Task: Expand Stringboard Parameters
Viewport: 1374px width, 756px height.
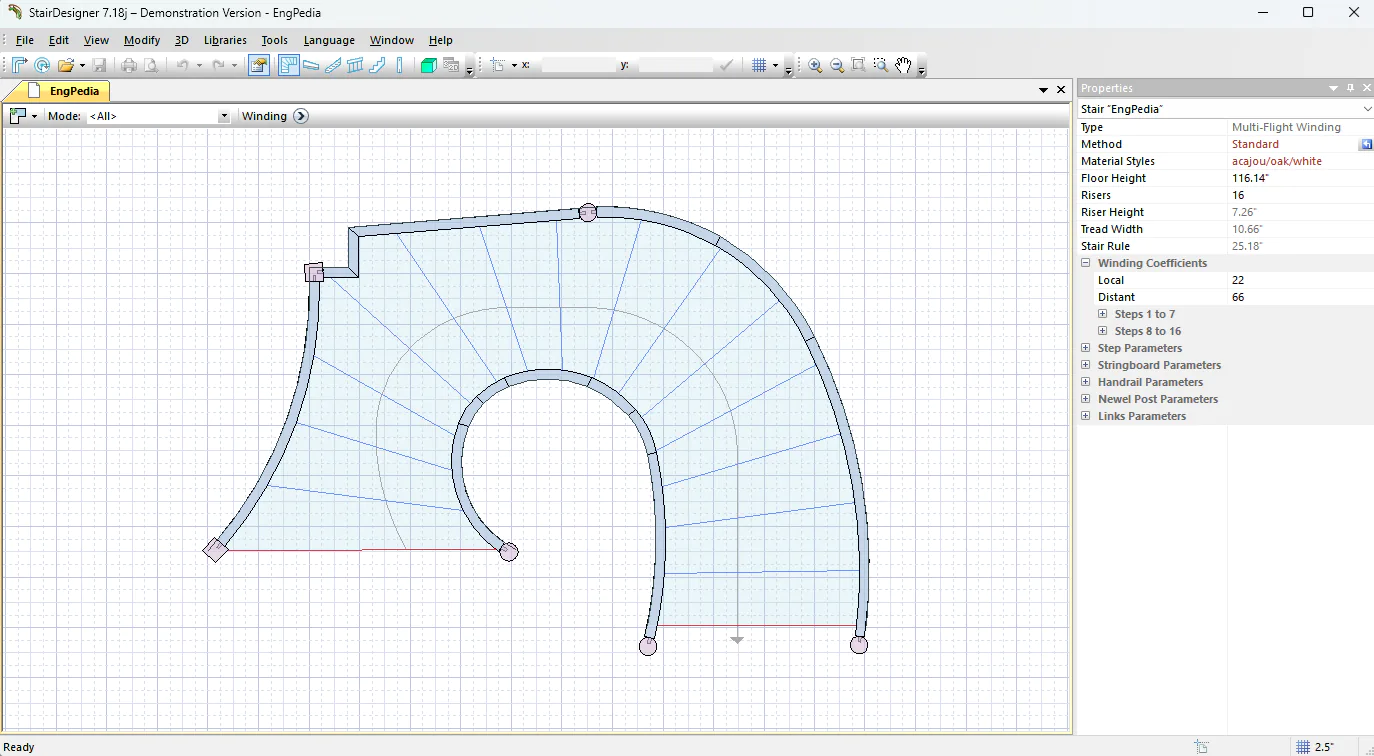Action: [x=1086, y=365]
